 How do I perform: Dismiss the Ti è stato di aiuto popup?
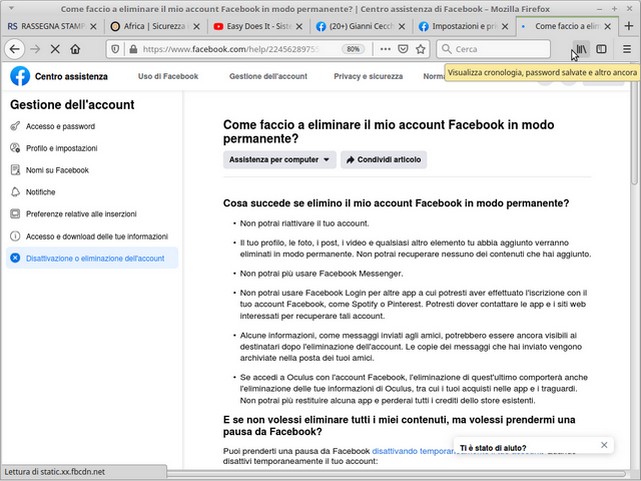604,445
